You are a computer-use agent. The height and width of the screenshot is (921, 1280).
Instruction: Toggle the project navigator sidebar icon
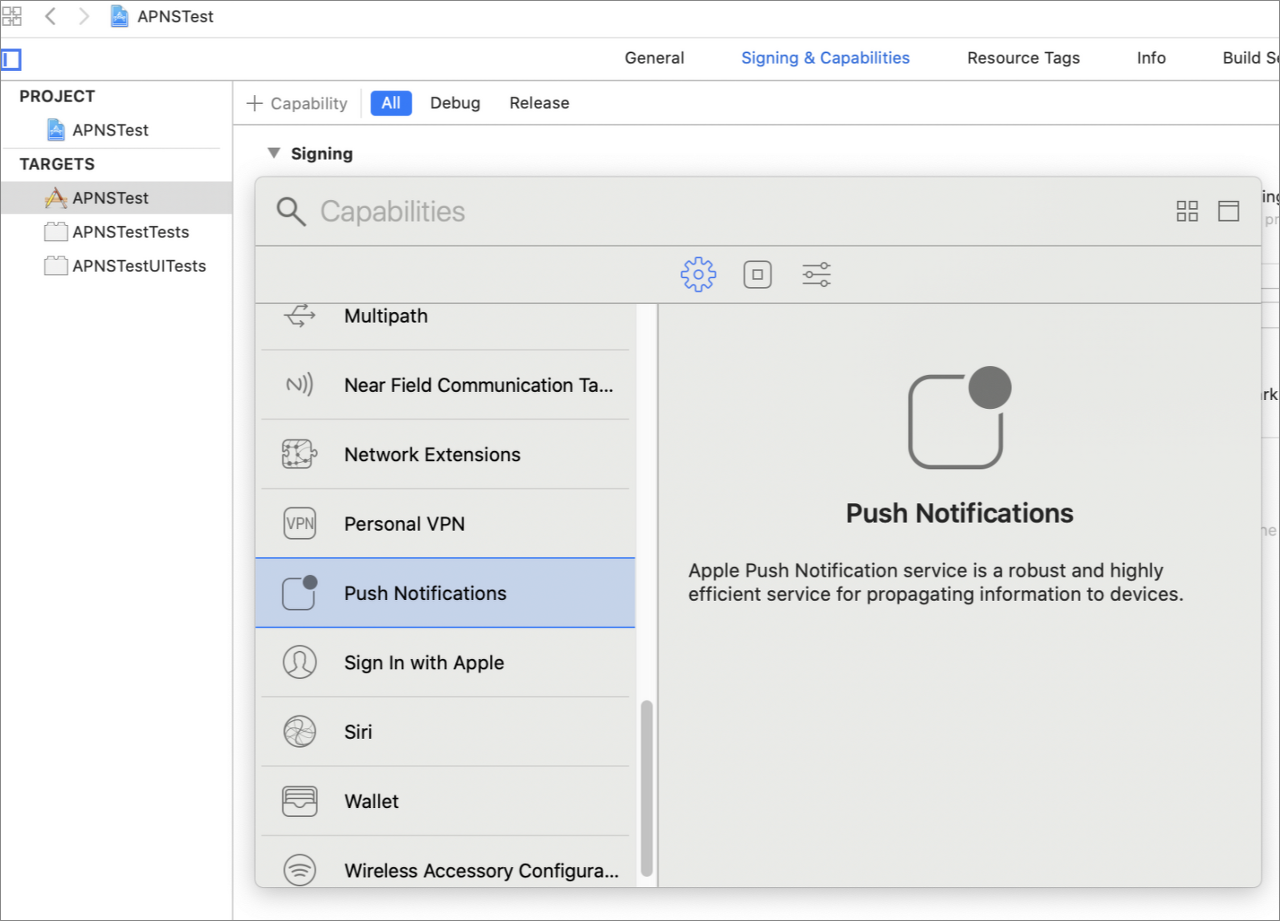click(x=11, y=60)
